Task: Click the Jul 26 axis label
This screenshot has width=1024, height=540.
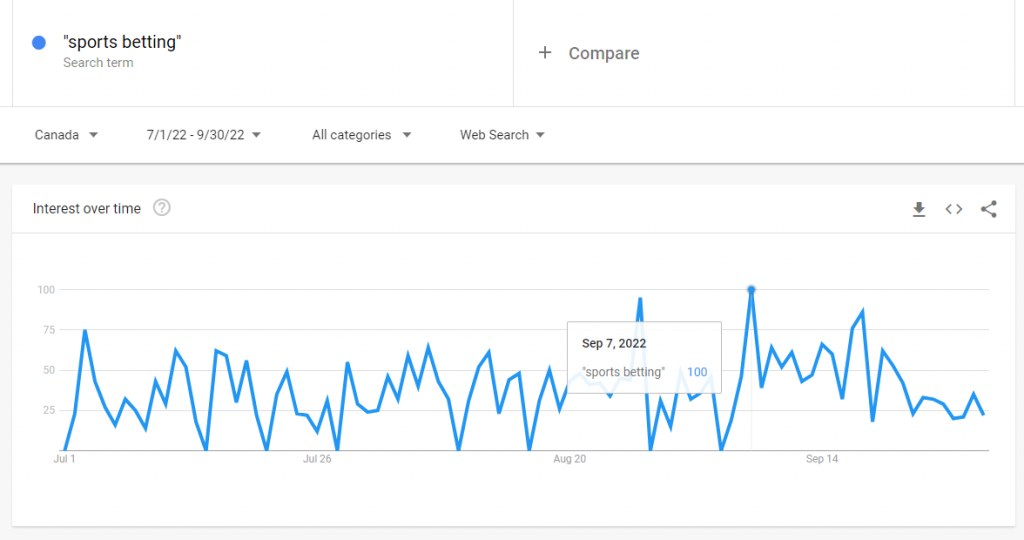Action: pyautogui.click(x=317, y=459)
